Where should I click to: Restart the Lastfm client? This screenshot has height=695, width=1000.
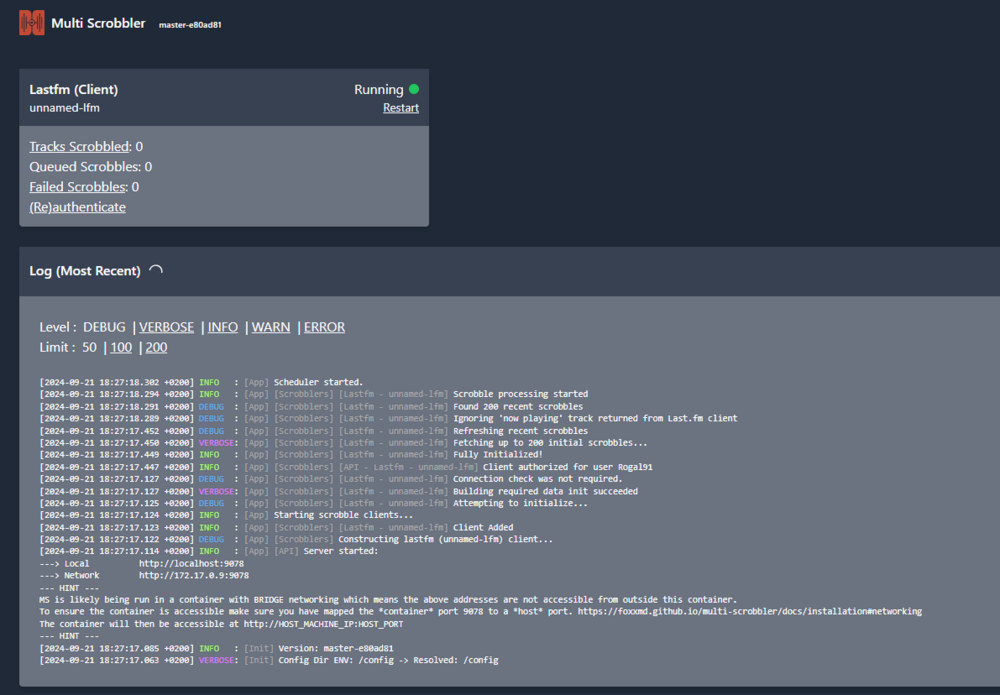coord(401,108)
